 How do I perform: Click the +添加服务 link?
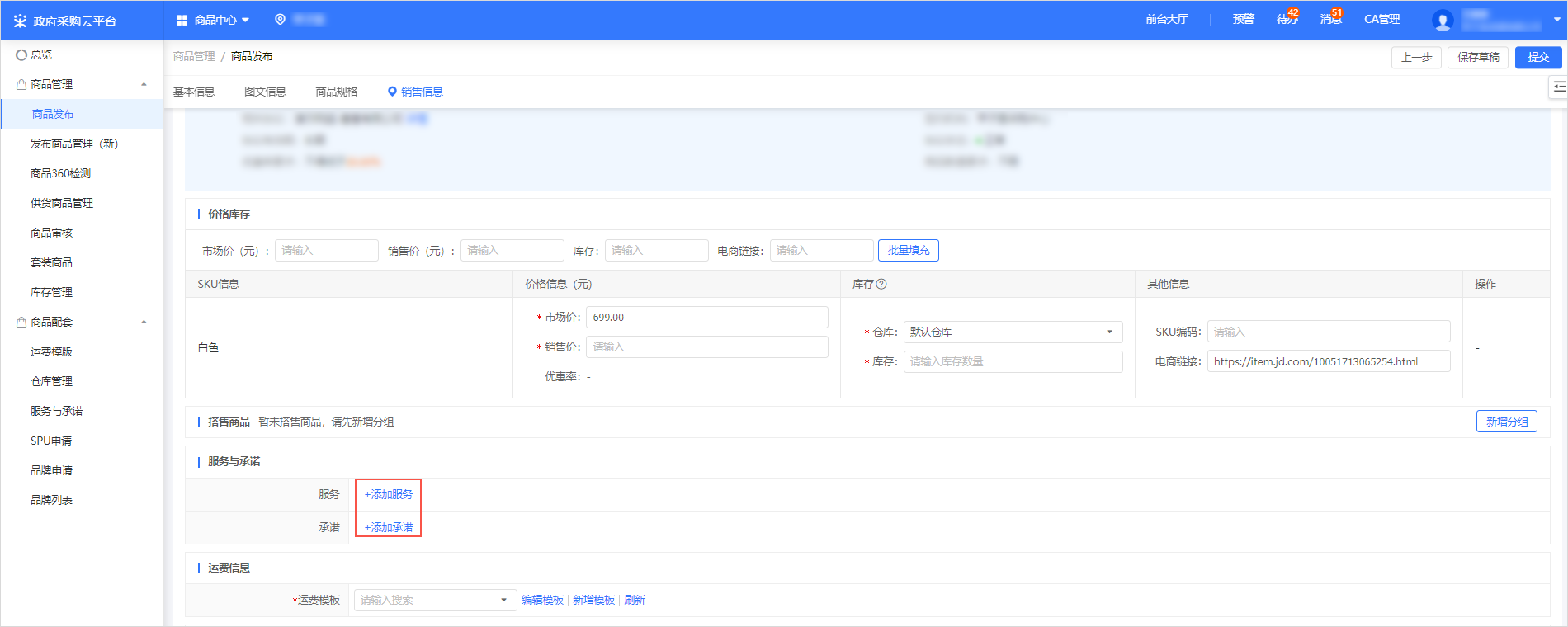(x=389, y=494)
